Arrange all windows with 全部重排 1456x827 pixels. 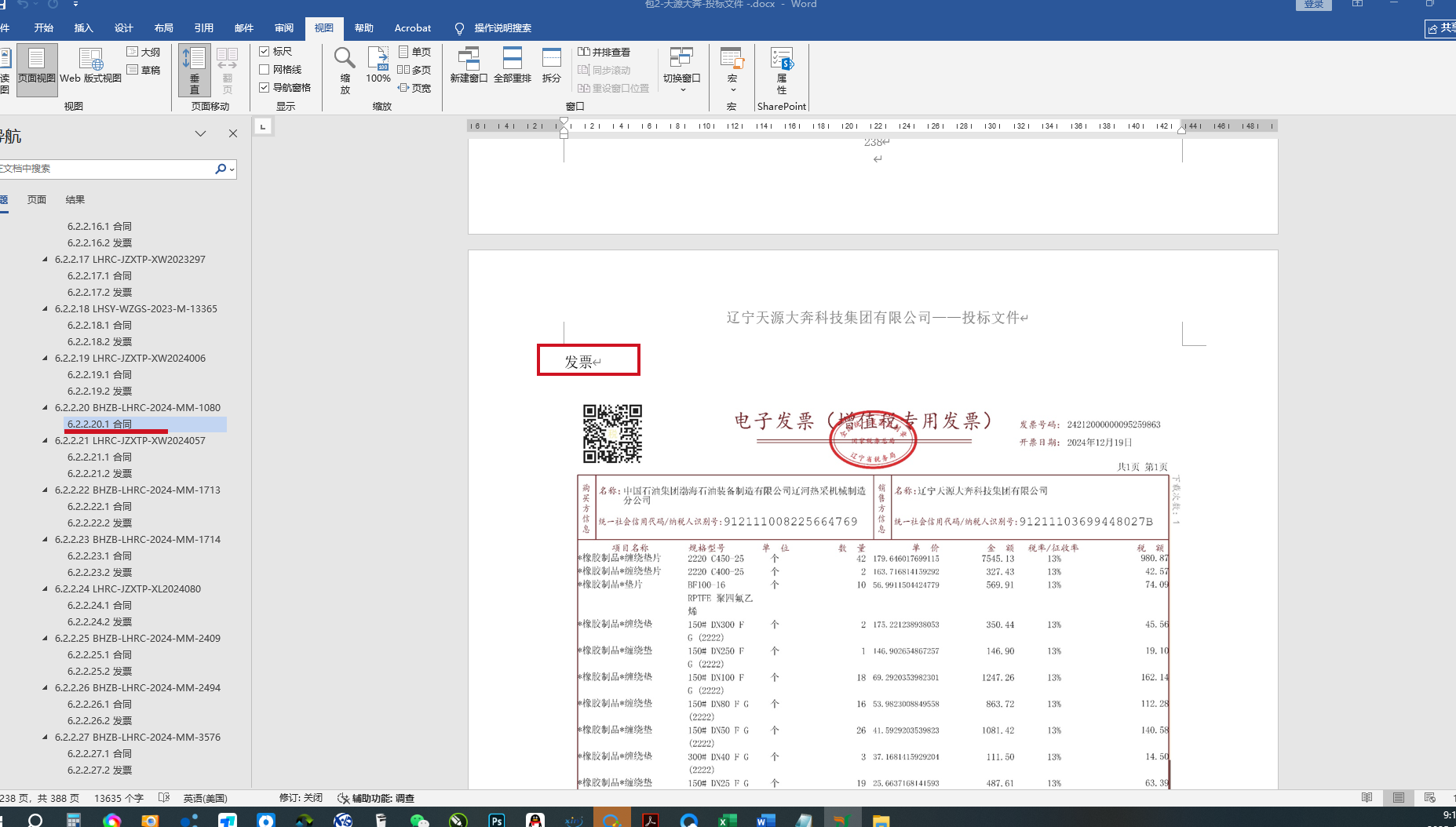pyautogui.click(x=513, y=64)
